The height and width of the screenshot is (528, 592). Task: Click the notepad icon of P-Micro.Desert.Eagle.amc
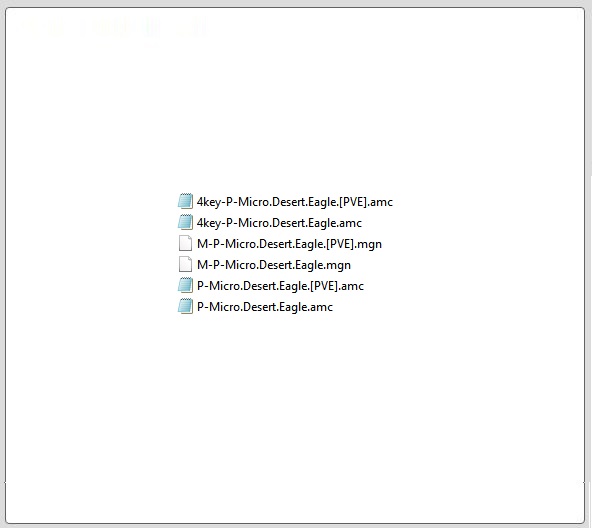[x=185, y=307]
